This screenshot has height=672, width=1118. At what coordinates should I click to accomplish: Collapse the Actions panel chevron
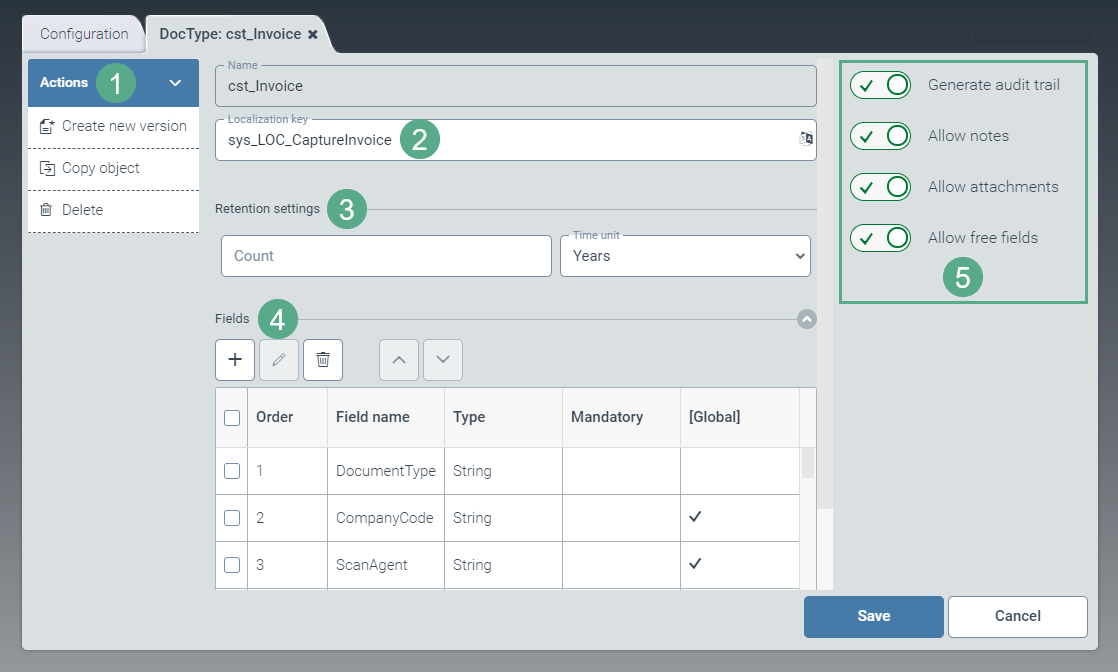click(x=176, y=83)
